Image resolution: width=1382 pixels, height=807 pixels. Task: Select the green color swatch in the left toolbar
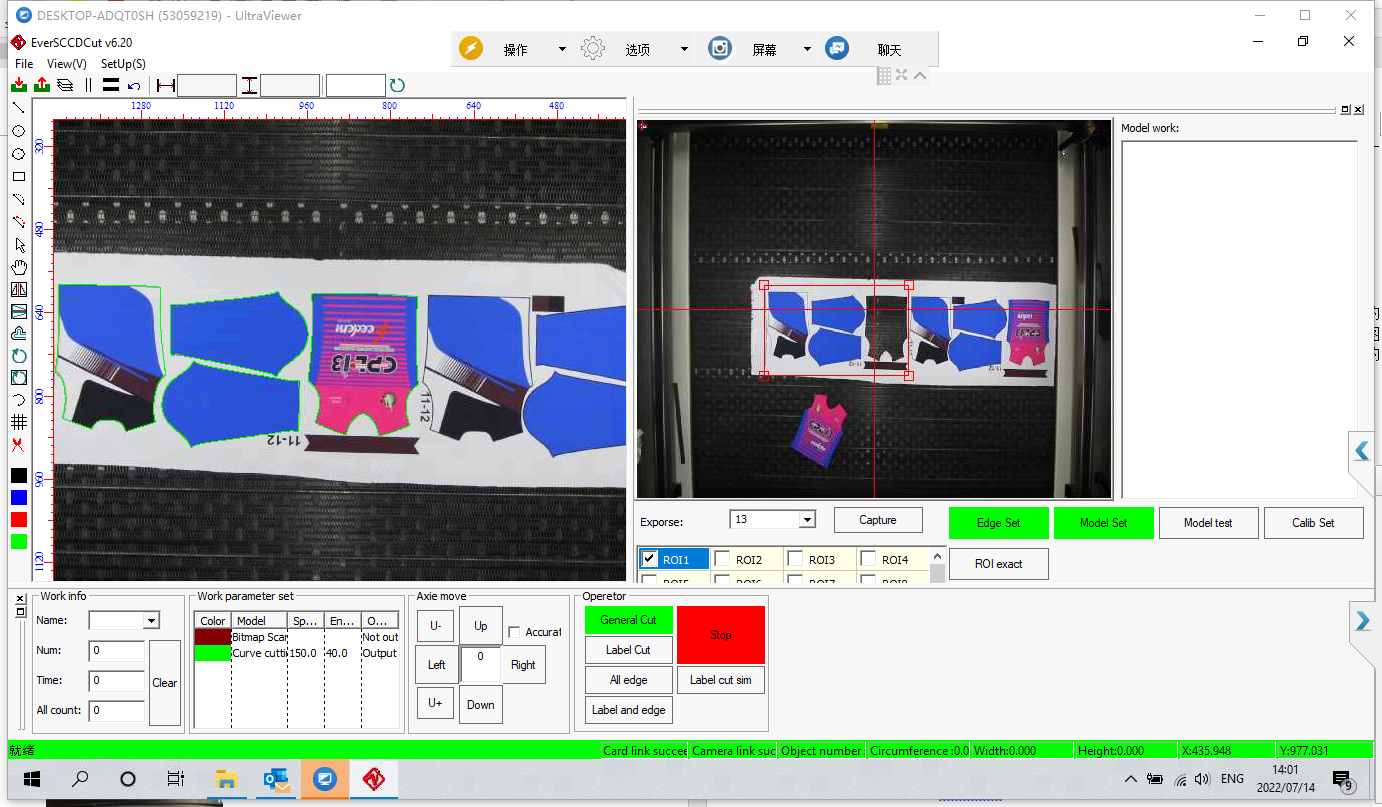[x=19, y=541]
